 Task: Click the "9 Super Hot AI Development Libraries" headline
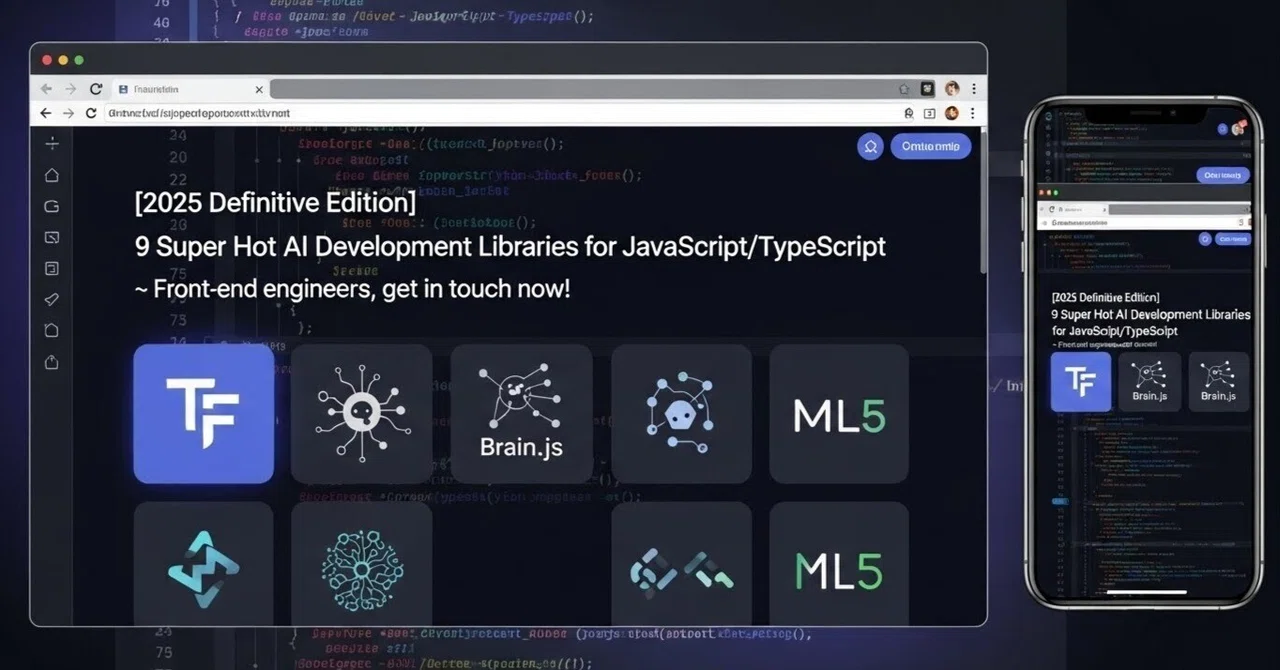click(x=510, y=246)
